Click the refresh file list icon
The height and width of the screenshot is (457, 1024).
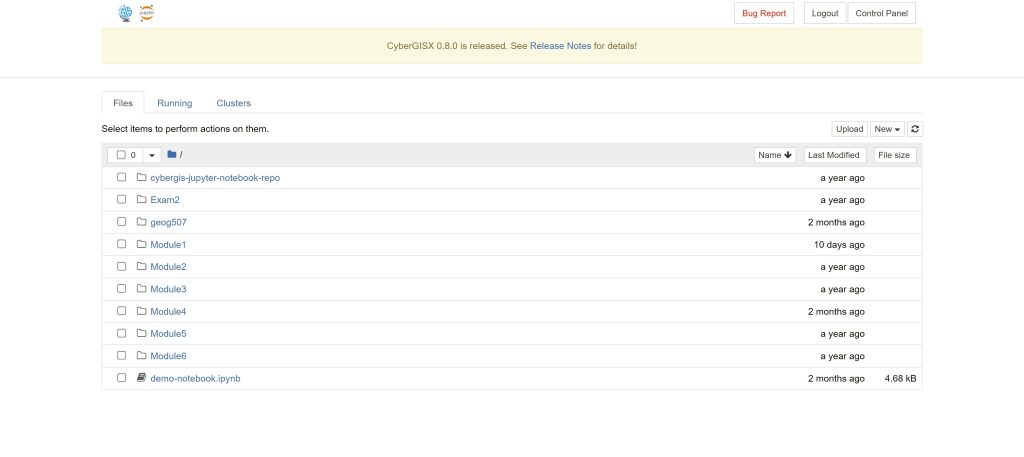[914, 129]
